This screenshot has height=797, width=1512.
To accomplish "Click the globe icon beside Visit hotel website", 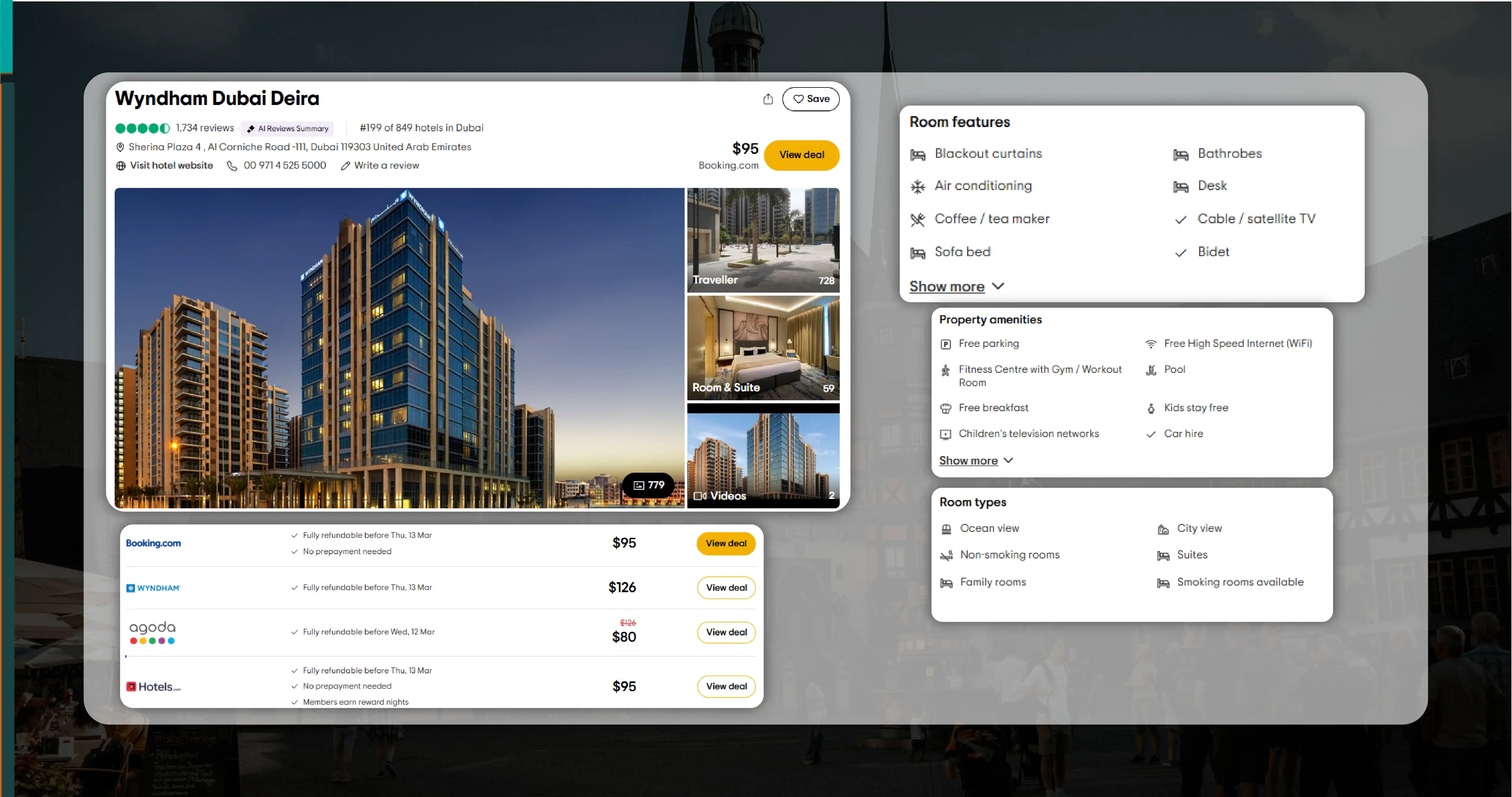I will [x=121, y=166].
